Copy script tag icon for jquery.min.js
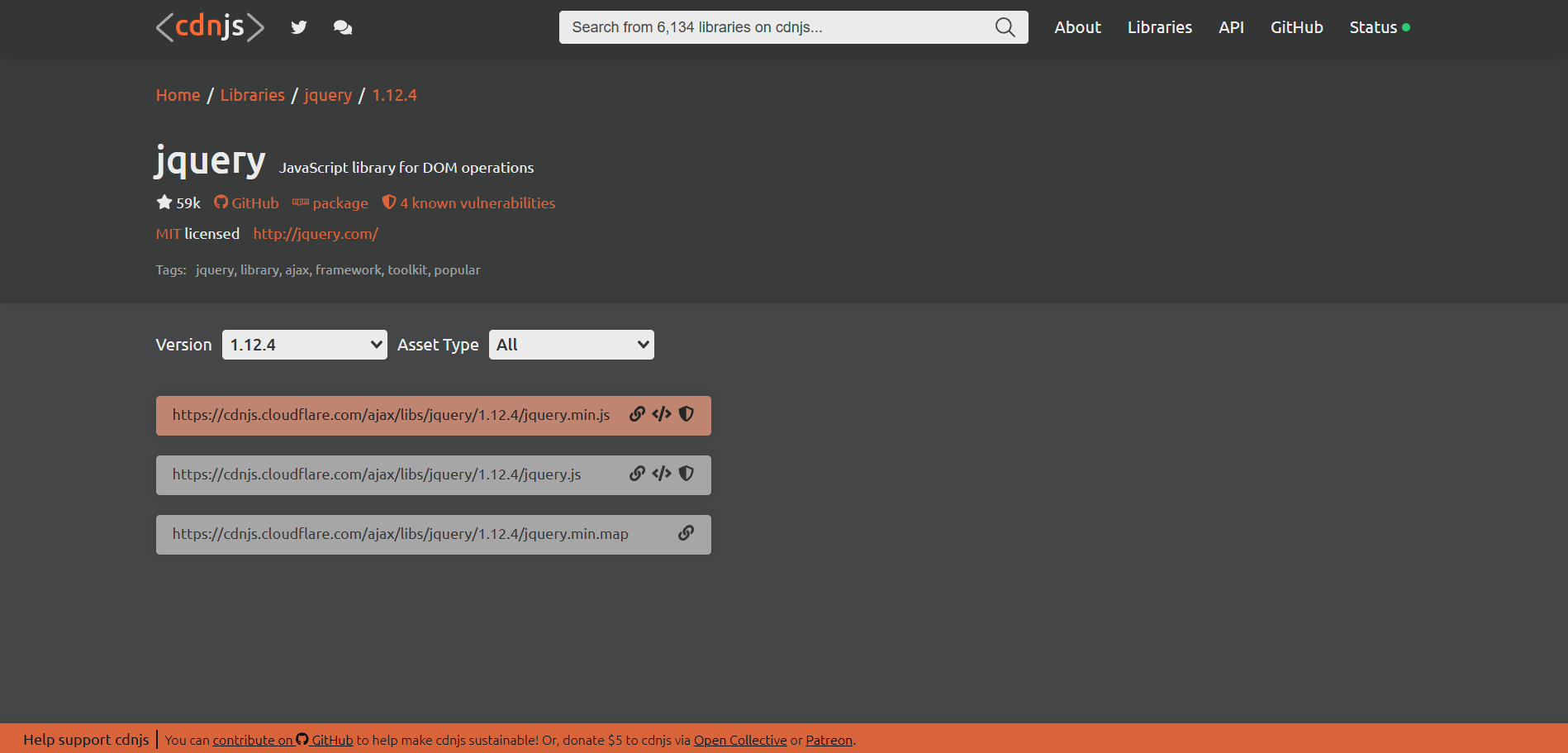The width and height of the screenshot is (1568, 753). [x=662, y=414]
